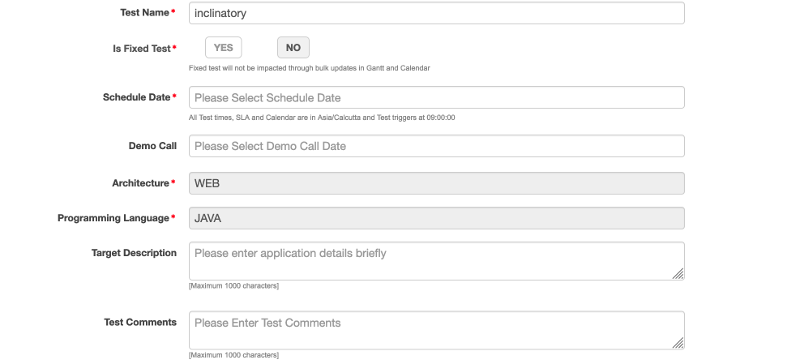Click the fixed test bulk updates hint text

tap(309, 68)
